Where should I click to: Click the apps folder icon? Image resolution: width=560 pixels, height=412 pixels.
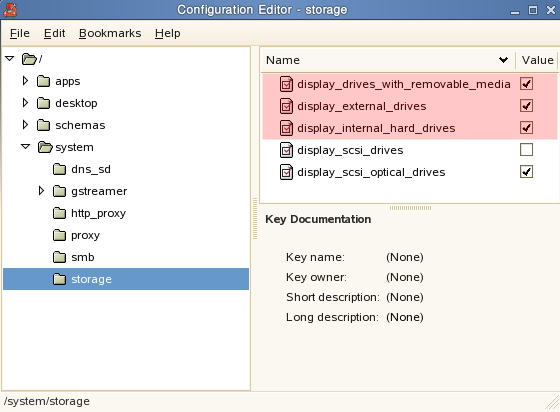pos(44,81)
